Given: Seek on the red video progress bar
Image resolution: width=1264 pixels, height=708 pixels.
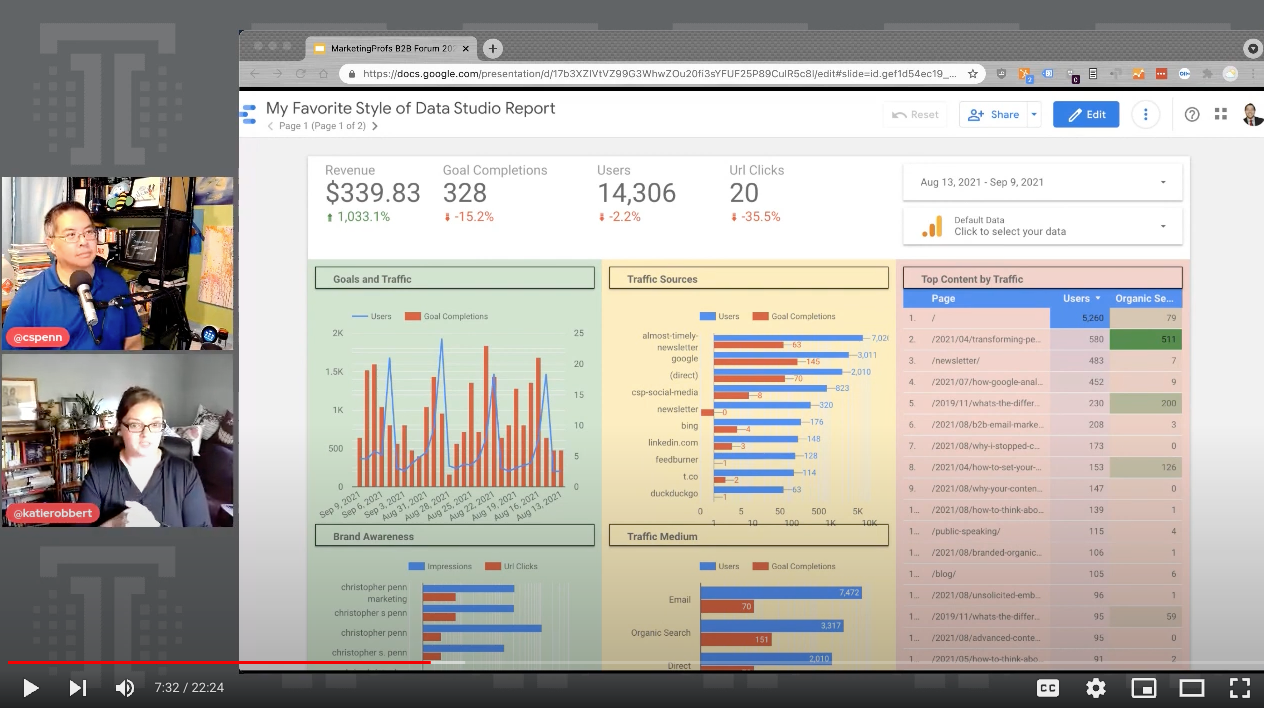Looking at the screenshot, I should (300, 662).
